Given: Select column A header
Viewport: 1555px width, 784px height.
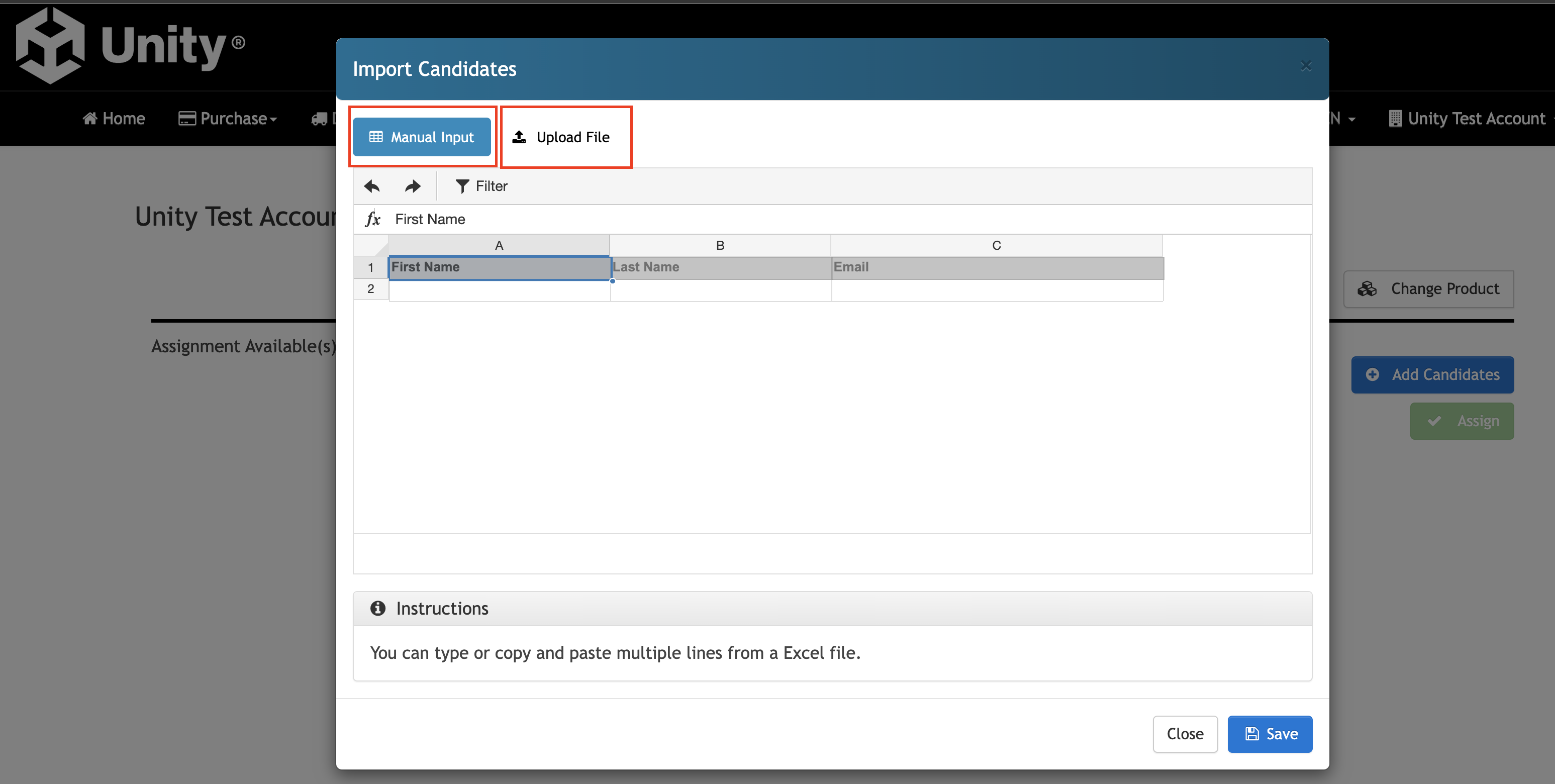Looking at the screenshot, I should [x=499, y=246].
